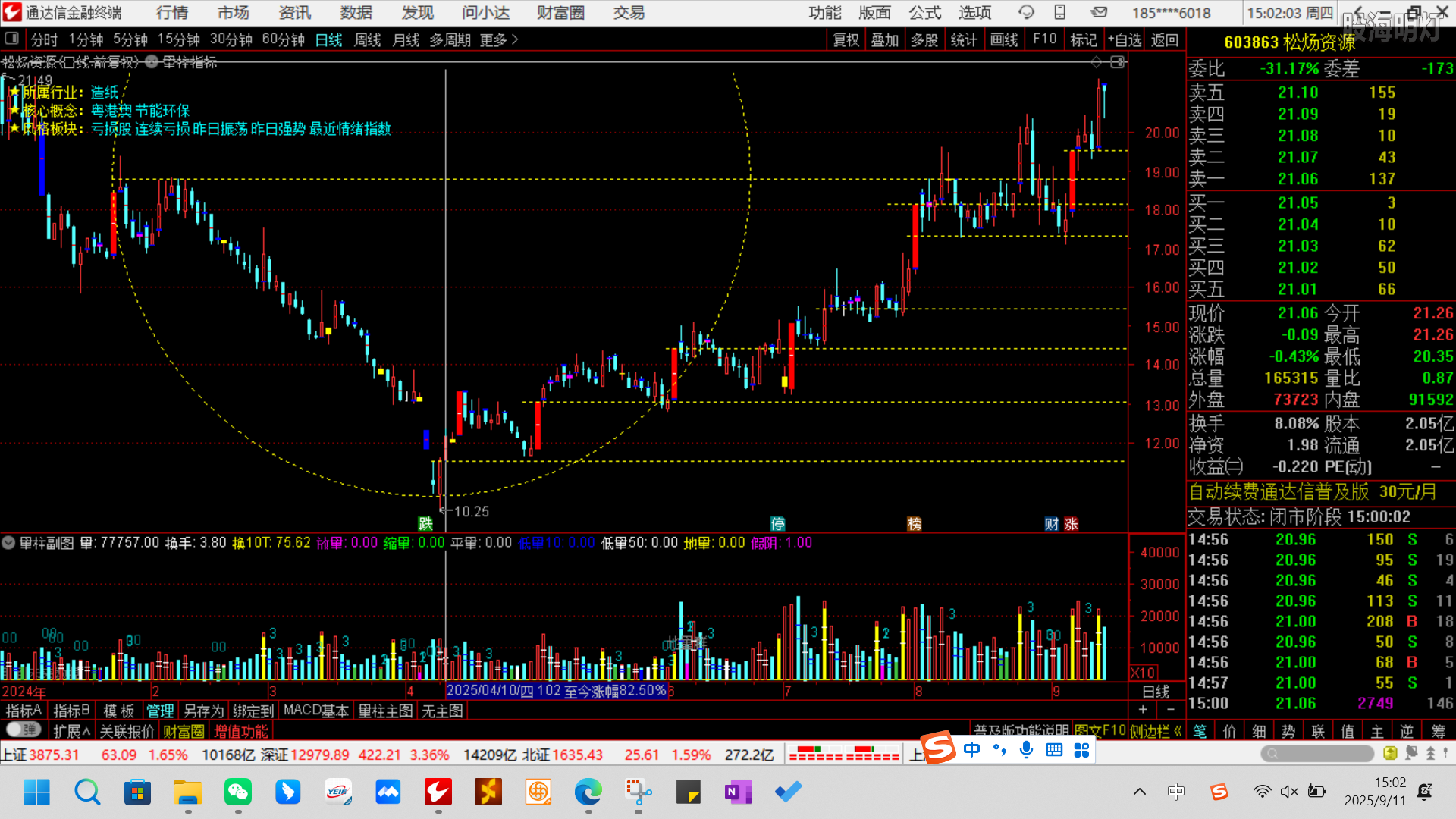Switch Sogou input to 中 Chinese mode
1456x819 pixels.
click(971, 750)
